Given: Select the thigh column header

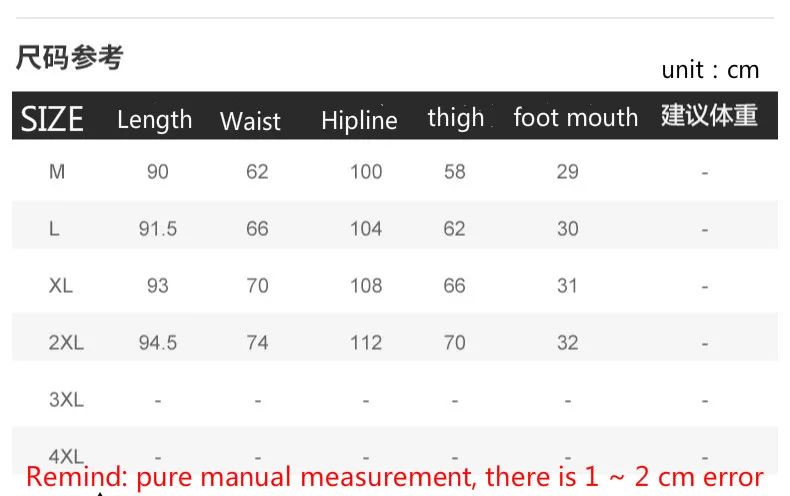Looking at the screenshot, I should click(x=456, y=118).
